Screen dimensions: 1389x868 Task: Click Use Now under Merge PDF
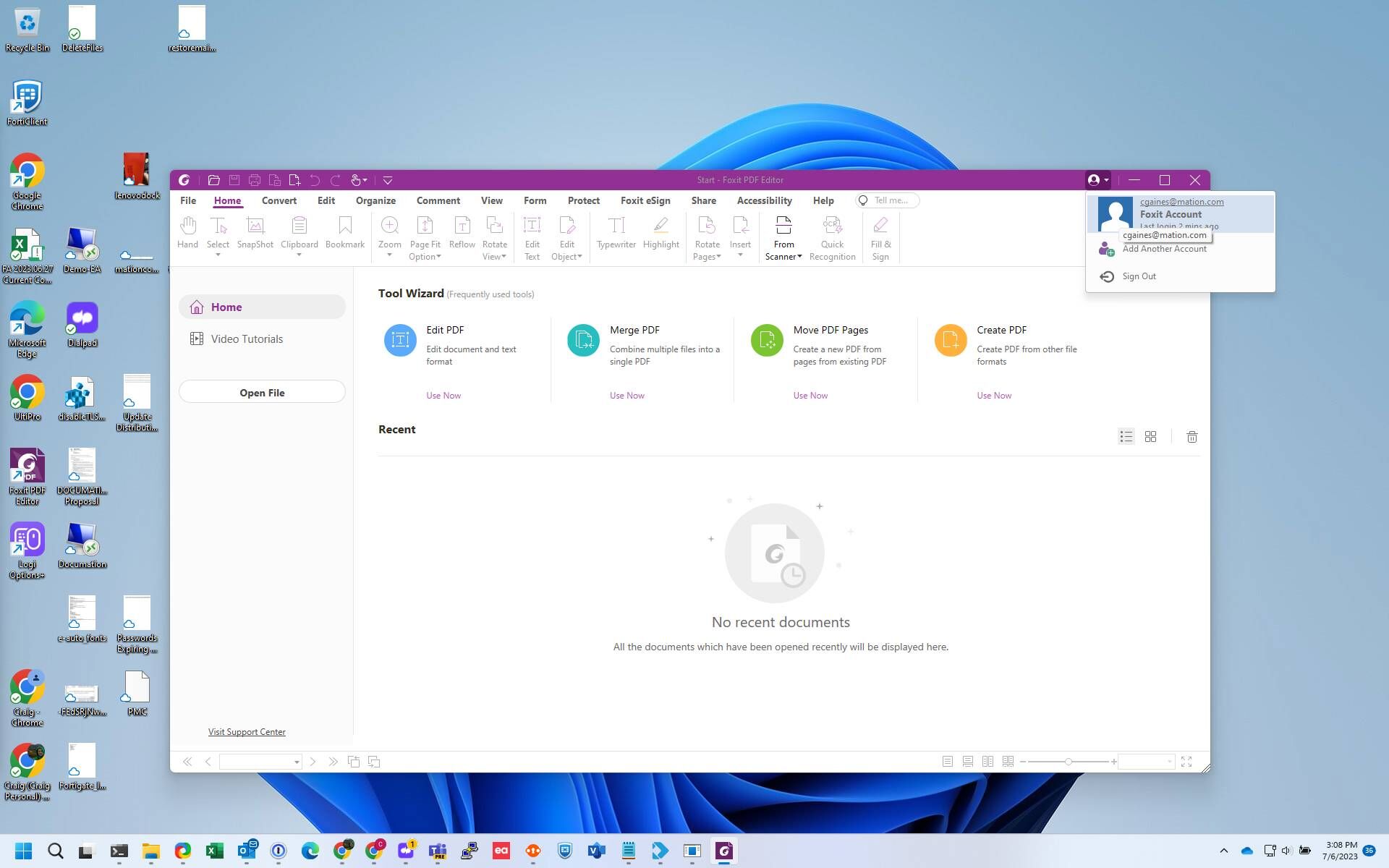click(626, 396)
